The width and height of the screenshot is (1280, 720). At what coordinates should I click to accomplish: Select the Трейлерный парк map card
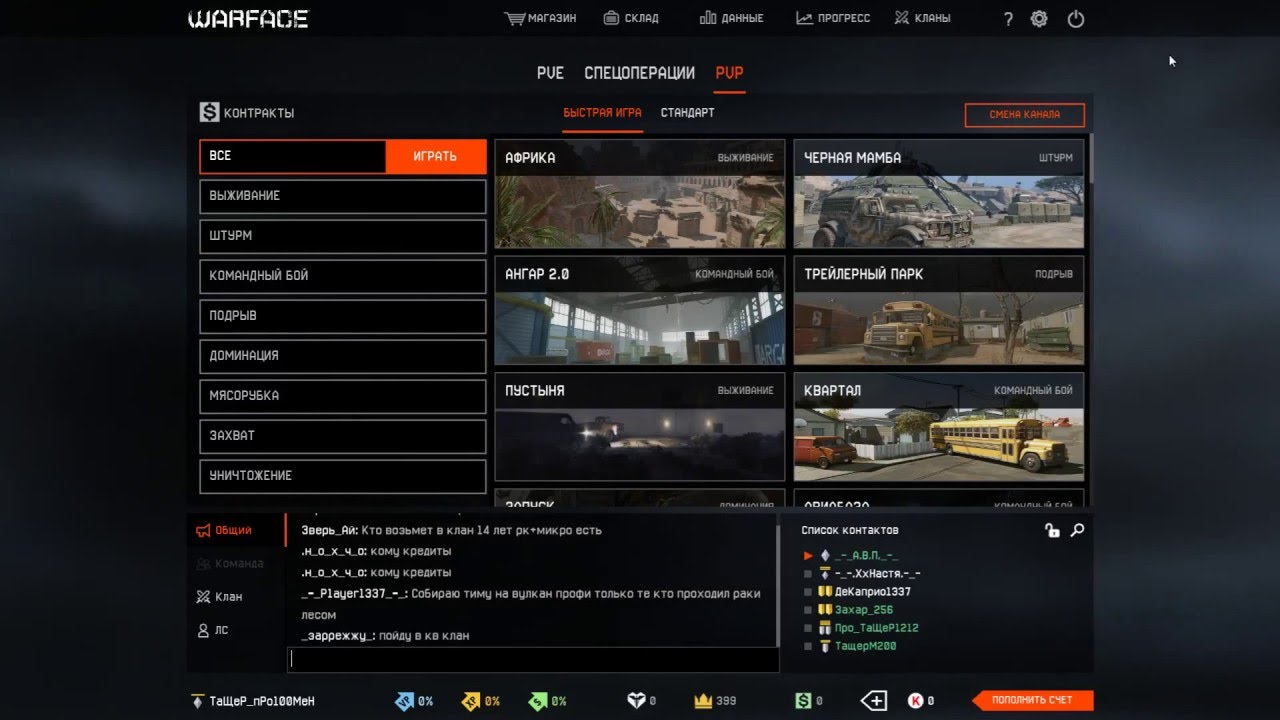[939, 310]
